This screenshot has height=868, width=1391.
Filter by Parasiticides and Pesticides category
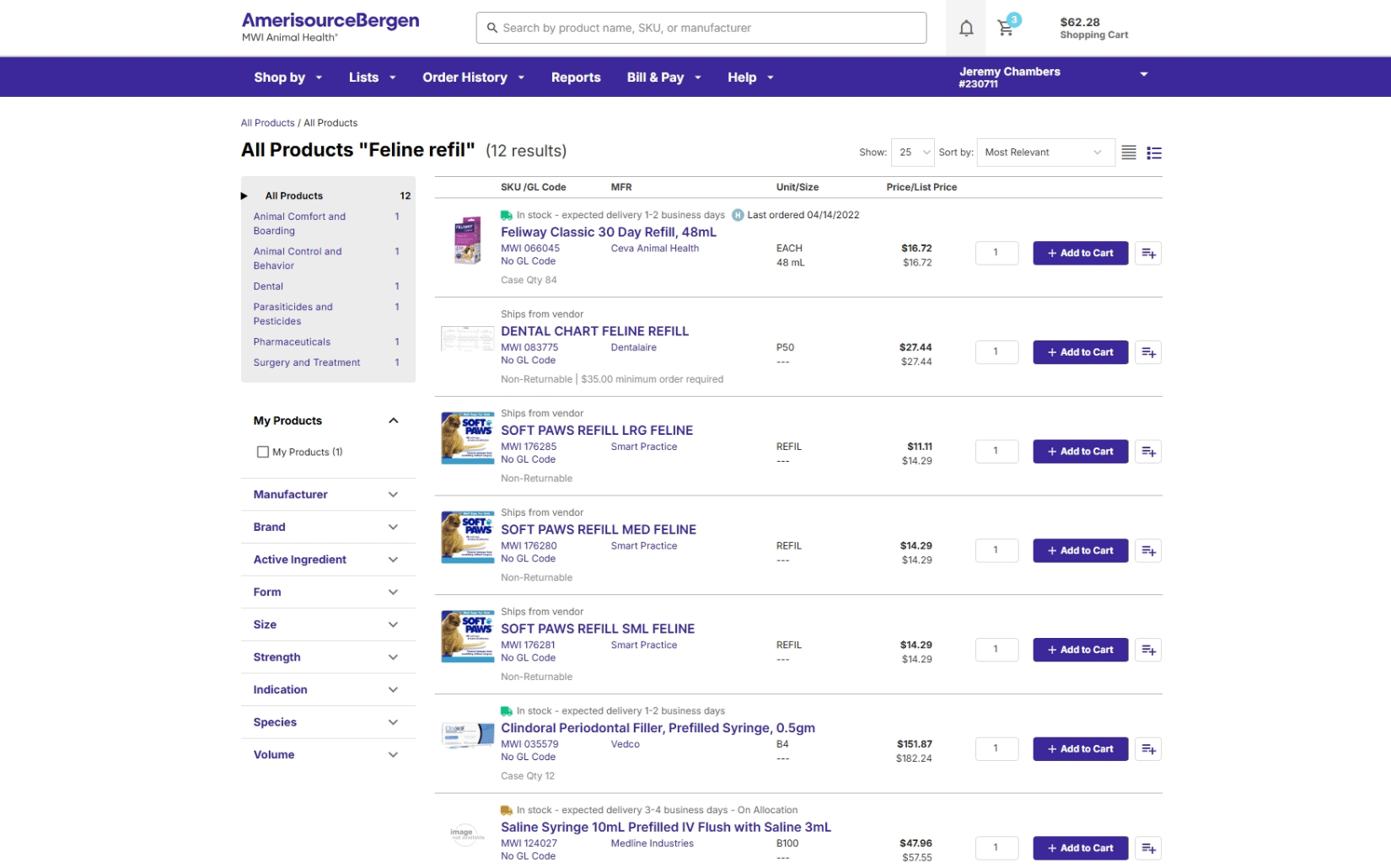(x=293, y=314)
